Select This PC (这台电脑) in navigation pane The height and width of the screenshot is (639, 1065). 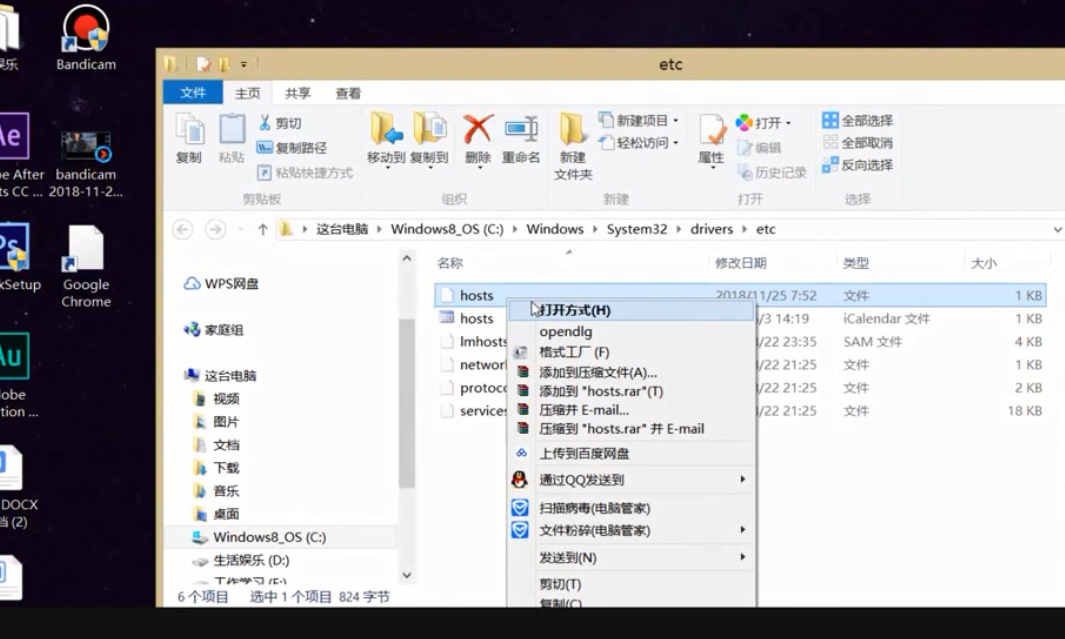tap(221, 376)
